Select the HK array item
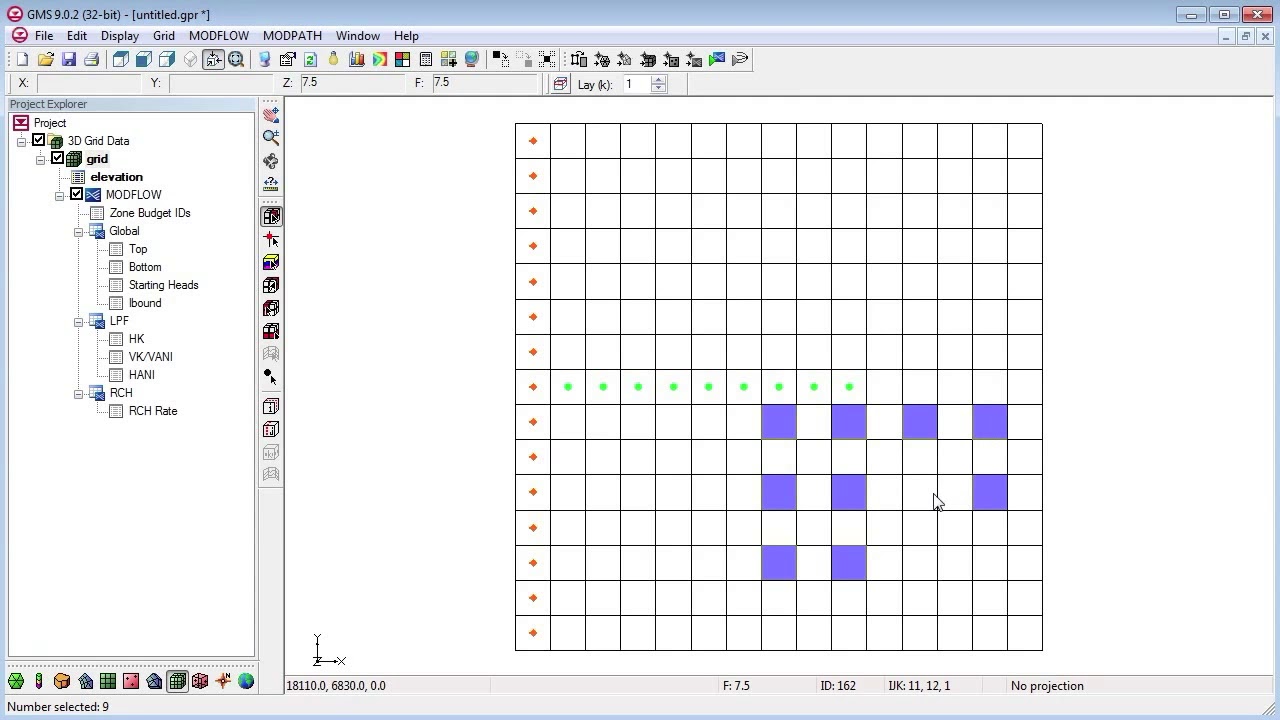Image resolution: width=1280 pixels, height=720 pixels. click(137, 339)
